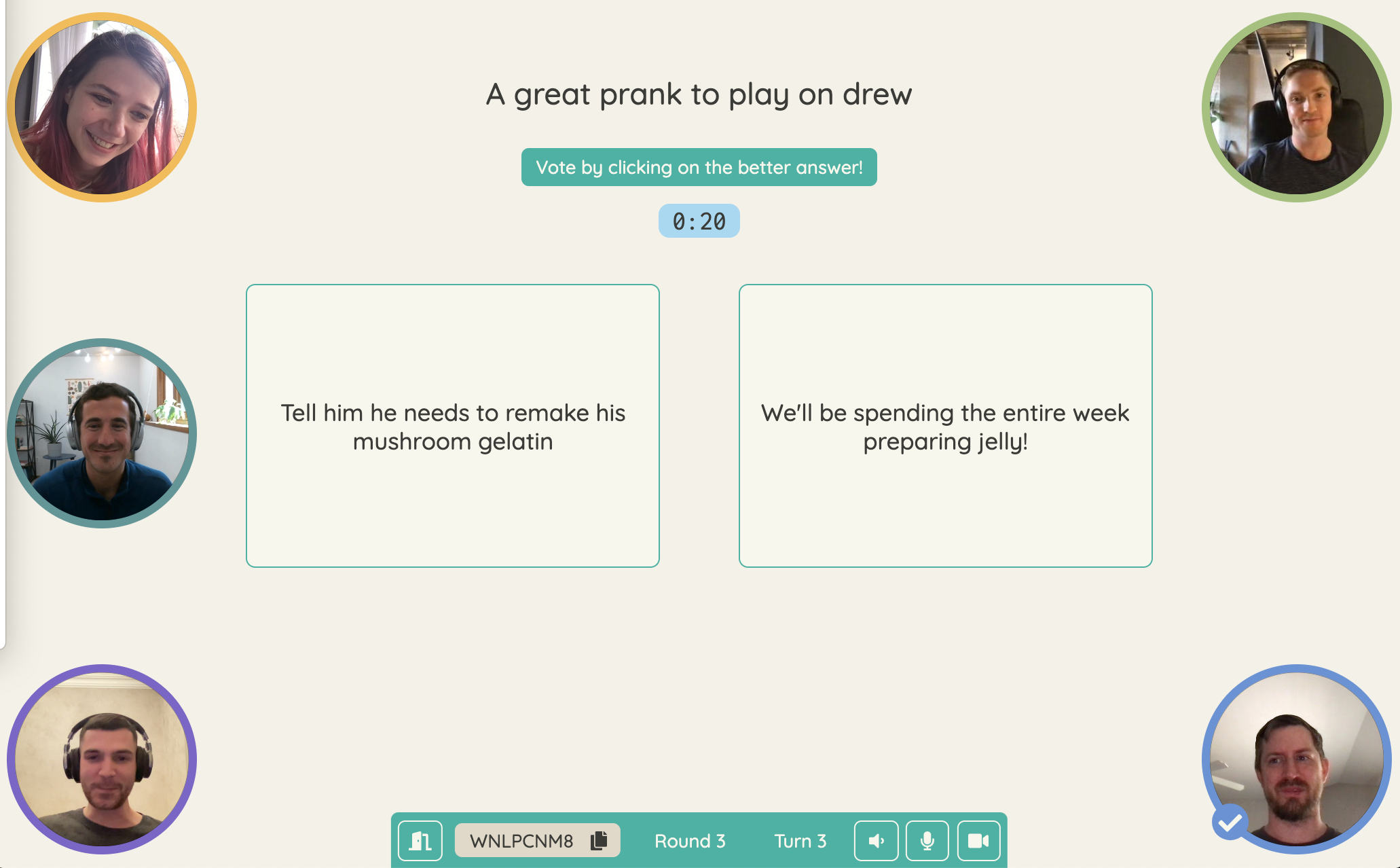
Task: Click the 0:20 countdown timer display
Action: (x=699, y=220)
